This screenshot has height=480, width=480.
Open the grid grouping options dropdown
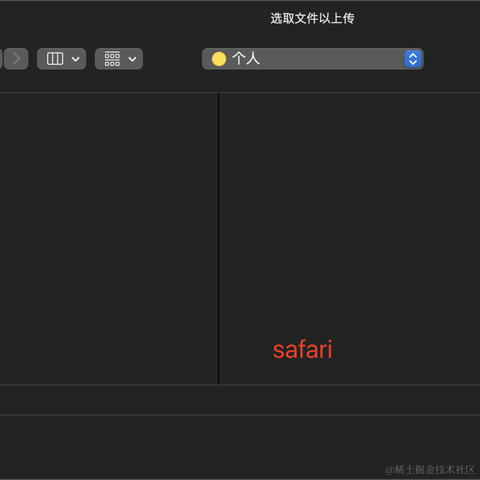[x=119, y=59]
